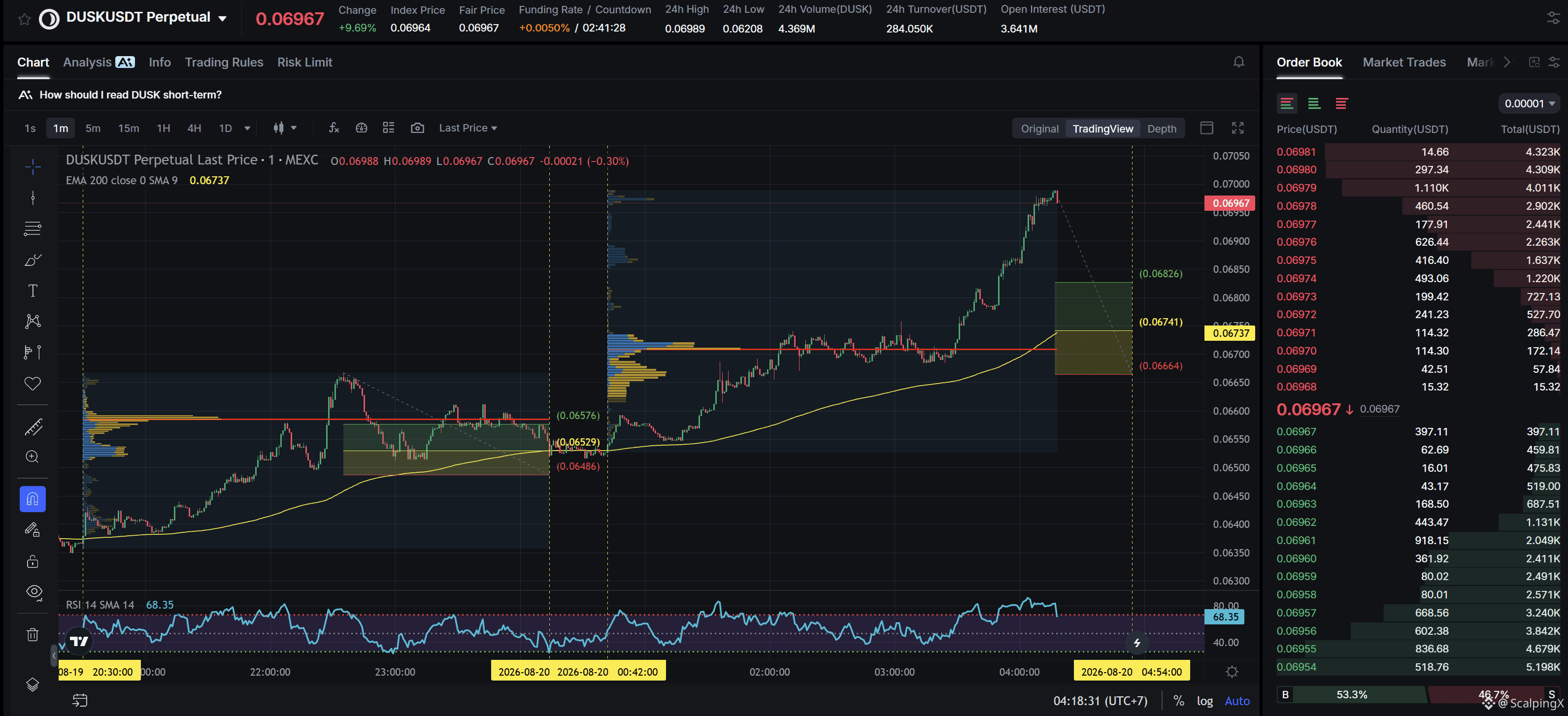Click the 0.06981 ask price row
Image resolution: width=1568 pixels, height=716 pixels.
[1418, 152]
